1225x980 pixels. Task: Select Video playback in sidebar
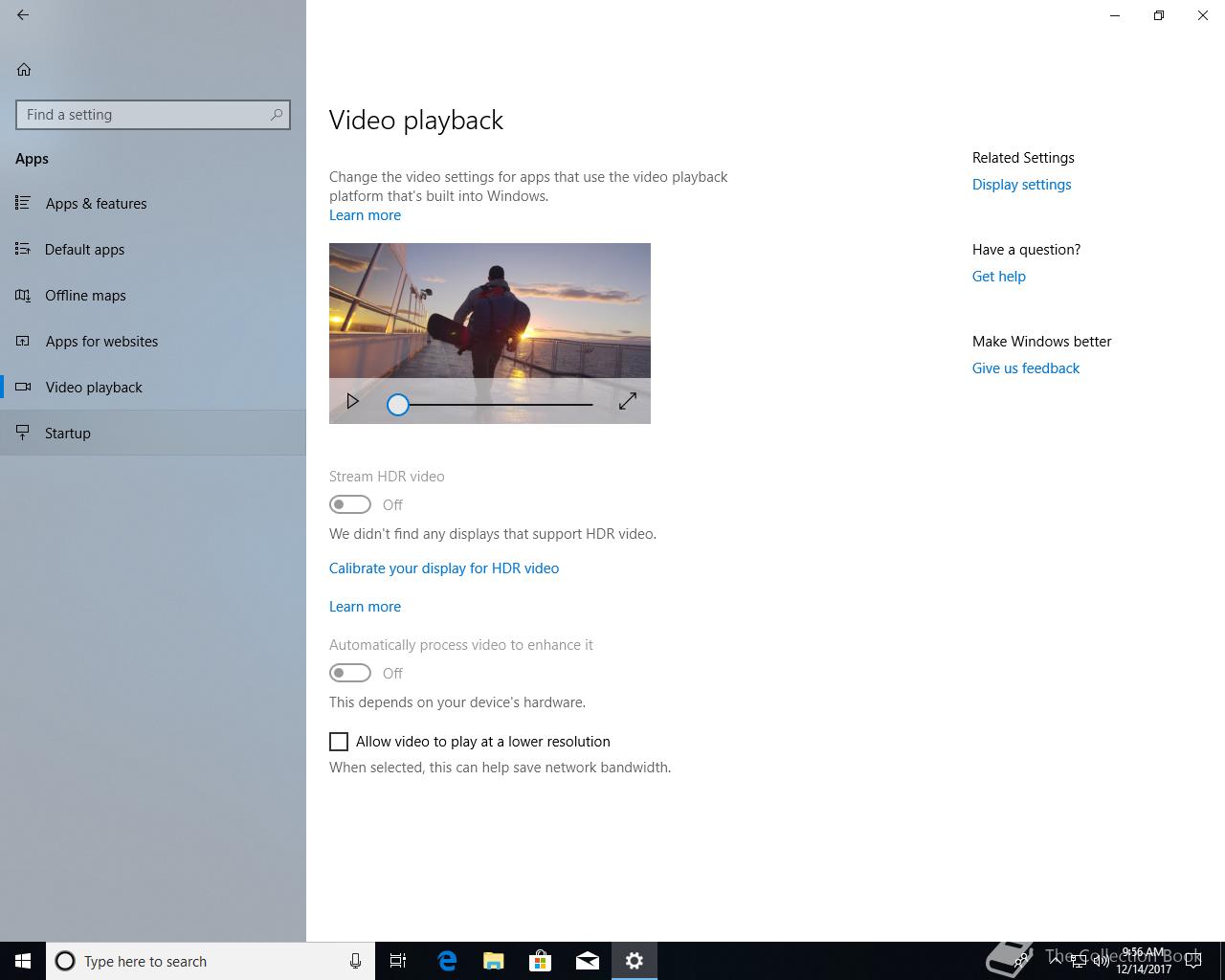(x=153, y=388)
